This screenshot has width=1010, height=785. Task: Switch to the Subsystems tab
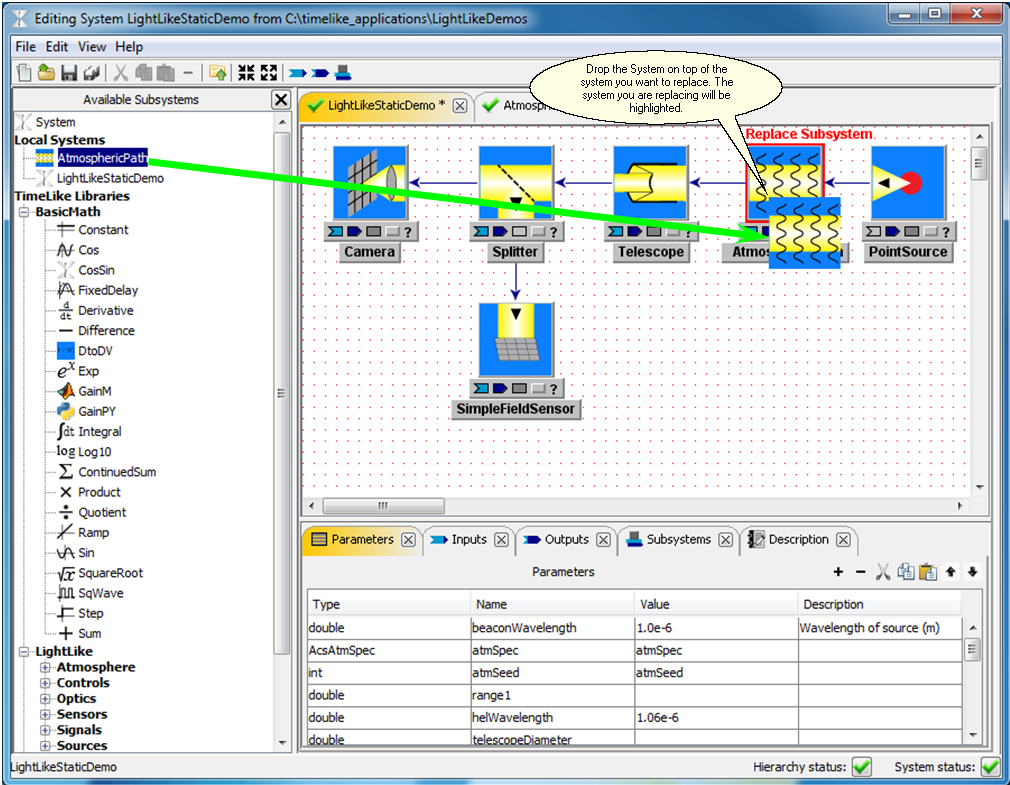678,540
